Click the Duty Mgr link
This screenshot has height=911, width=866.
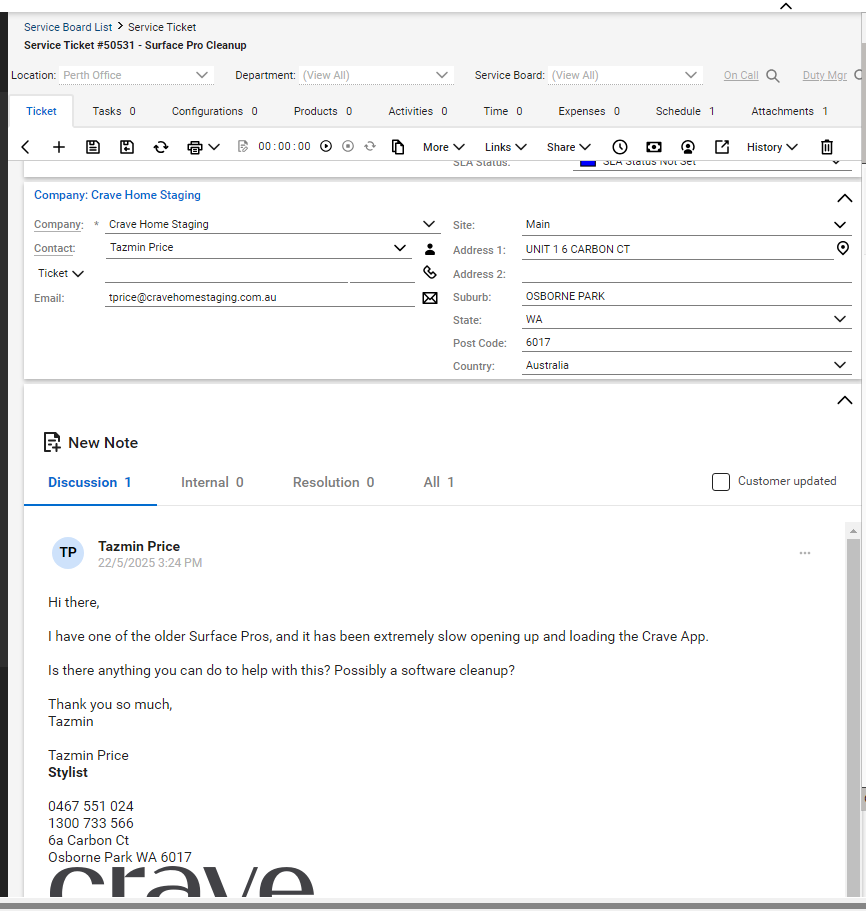coord(825,76)
